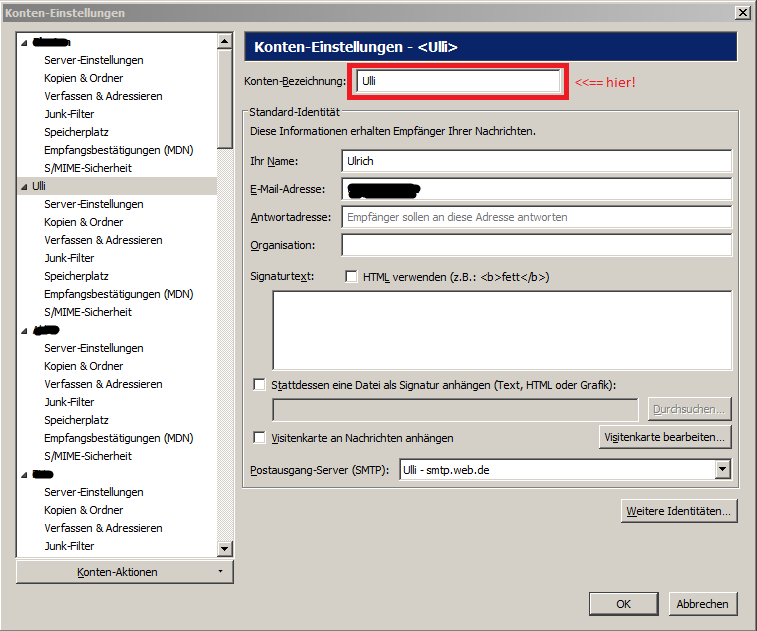
Task: Click the account list scrollbar down arrow
Action: 225,548
